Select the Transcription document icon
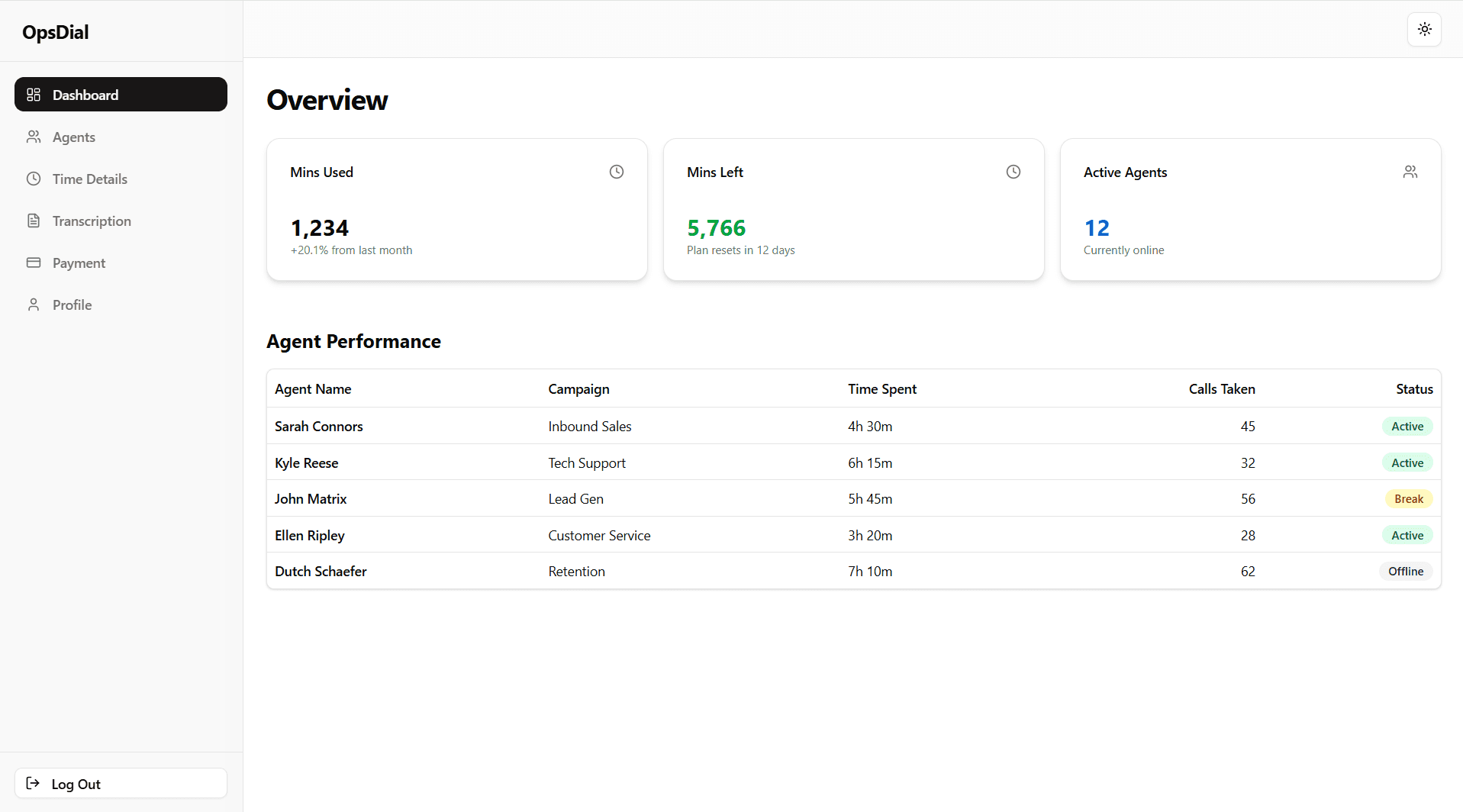This screenshot has height=812, width=1463. [x=34, y=221]
